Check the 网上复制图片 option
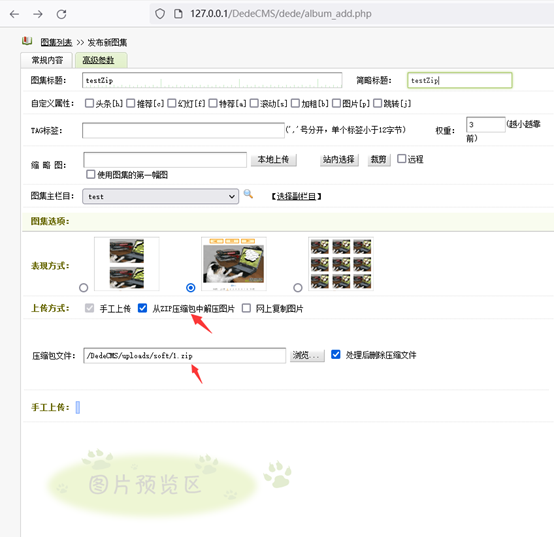This screenshot has width=554, height=537. coord(246,308)
